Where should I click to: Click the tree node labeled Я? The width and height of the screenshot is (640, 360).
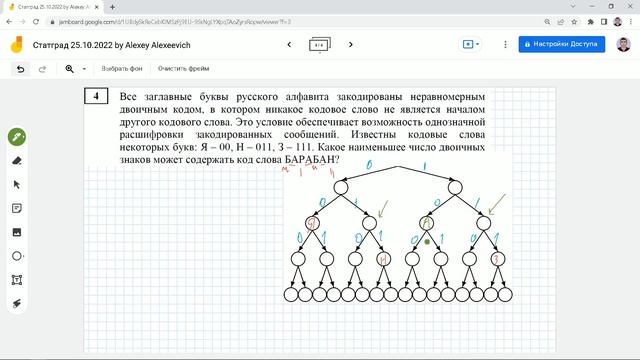point(312,223)
